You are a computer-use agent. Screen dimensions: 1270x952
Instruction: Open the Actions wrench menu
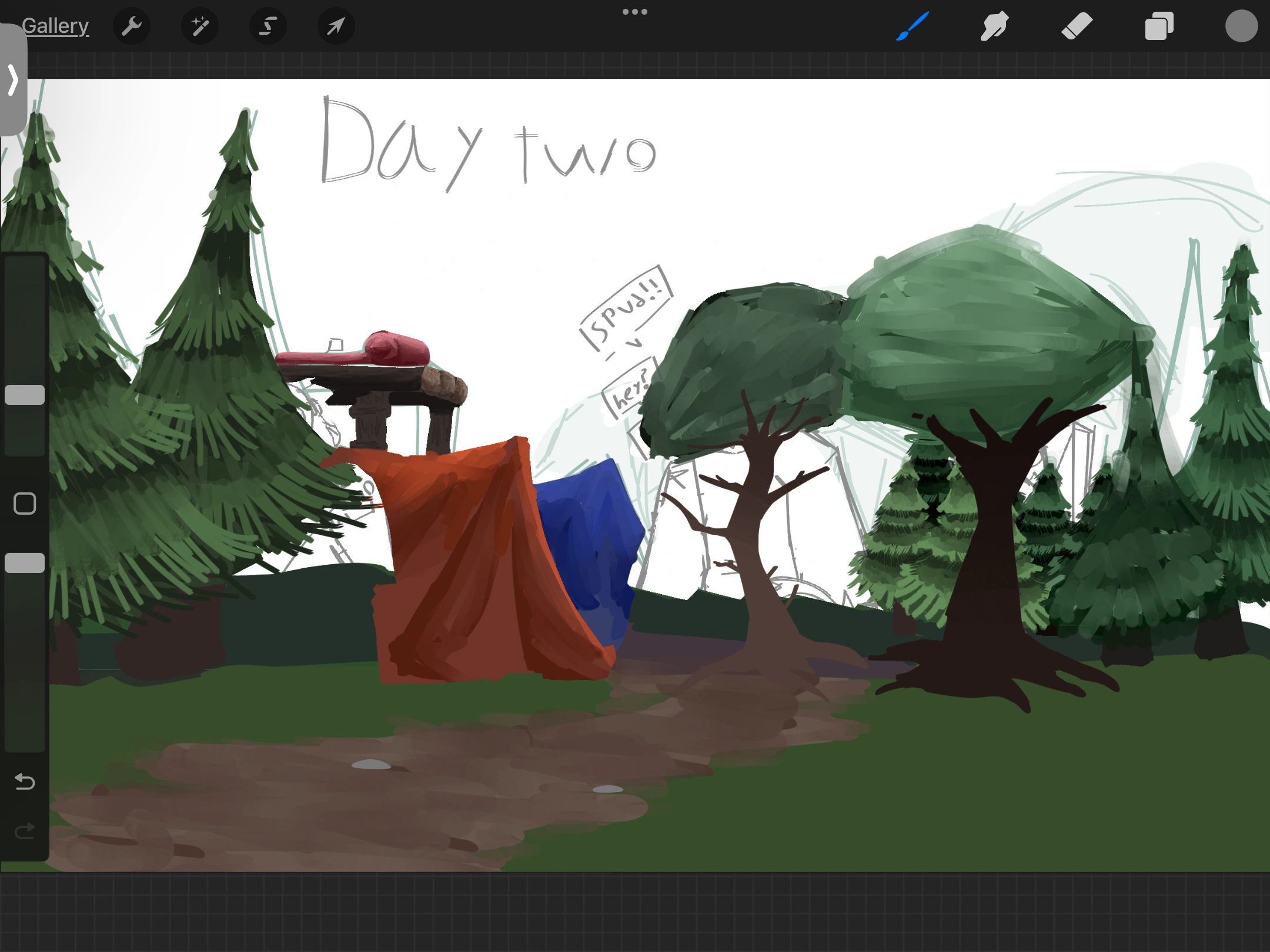click(x=132, y=26)
